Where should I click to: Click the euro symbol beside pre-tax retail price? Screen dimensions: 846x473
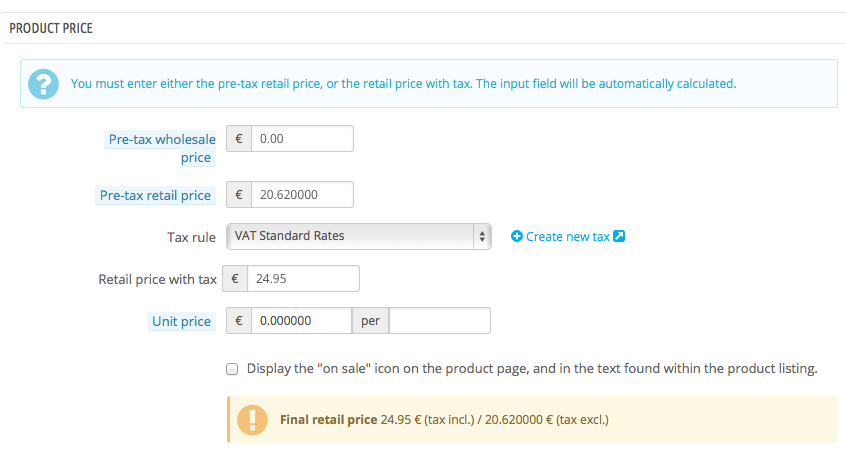click(x=239, y=195)
